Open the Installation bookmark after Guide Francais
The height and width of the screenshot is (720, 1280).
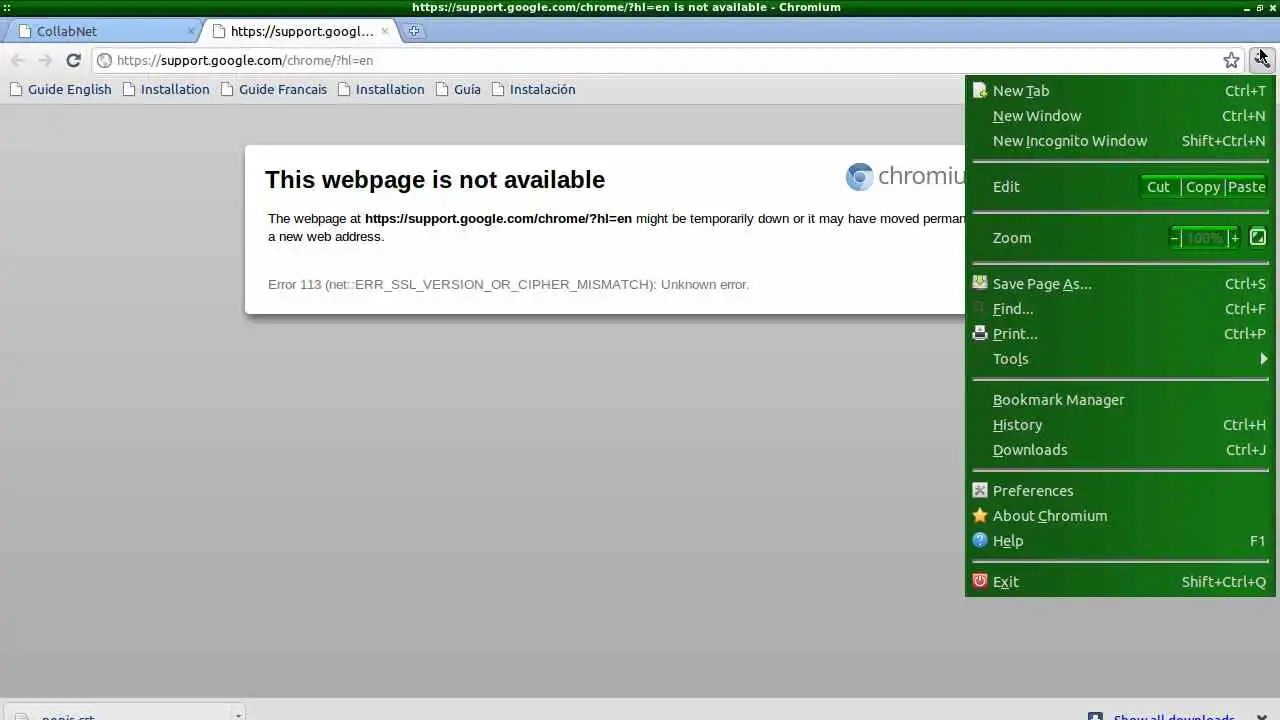click(x=381, y=89)
